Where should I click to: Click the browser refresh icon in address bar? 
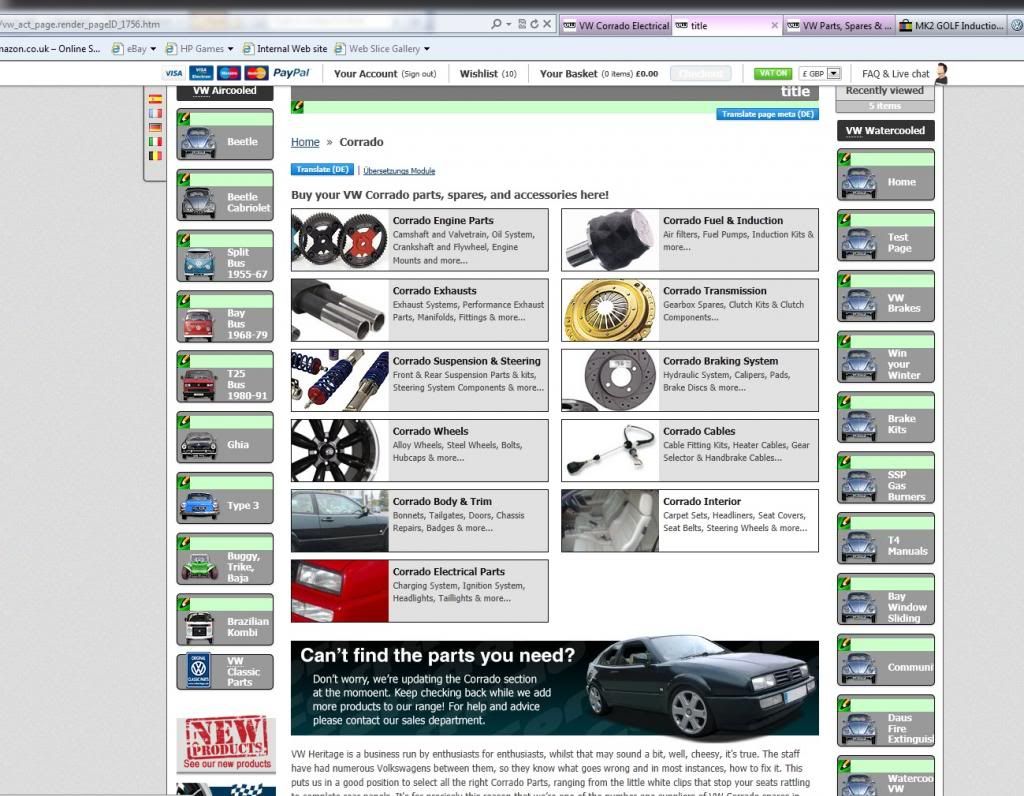(x=534, y=24)
